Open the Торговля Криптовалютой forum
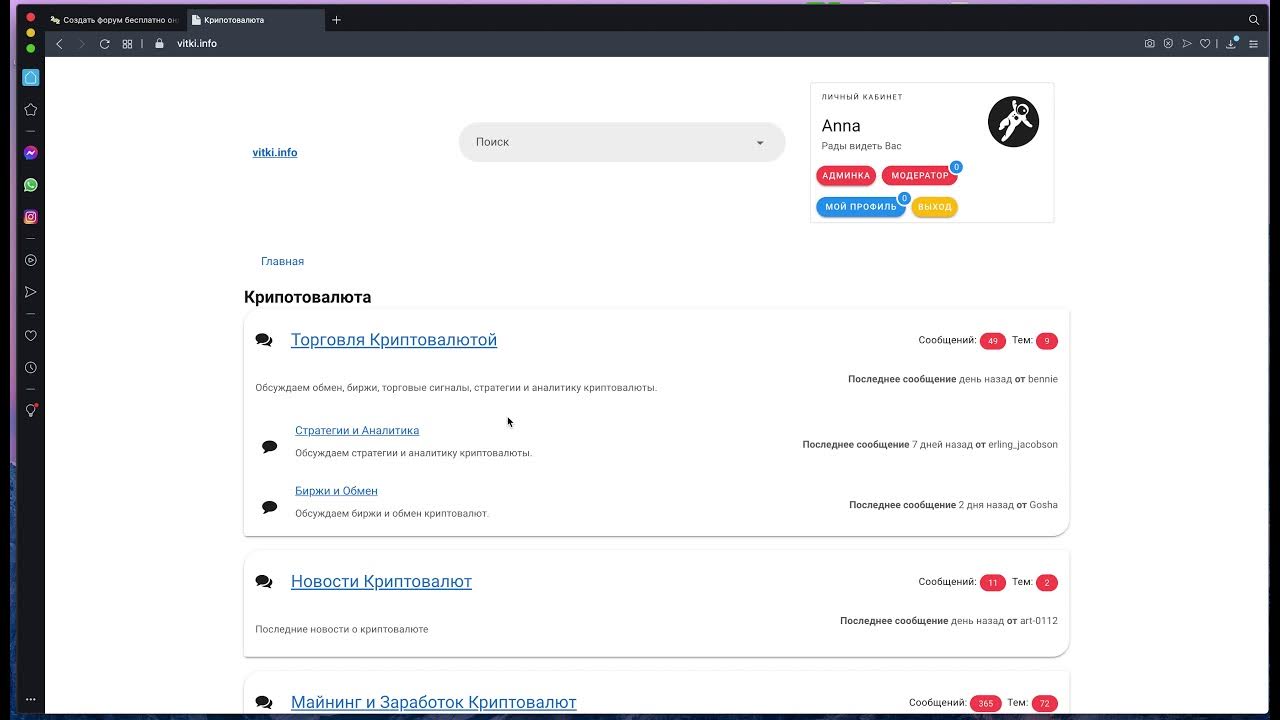The height and width of the screenshot is (720, 1280). click(x=394, y=340)
